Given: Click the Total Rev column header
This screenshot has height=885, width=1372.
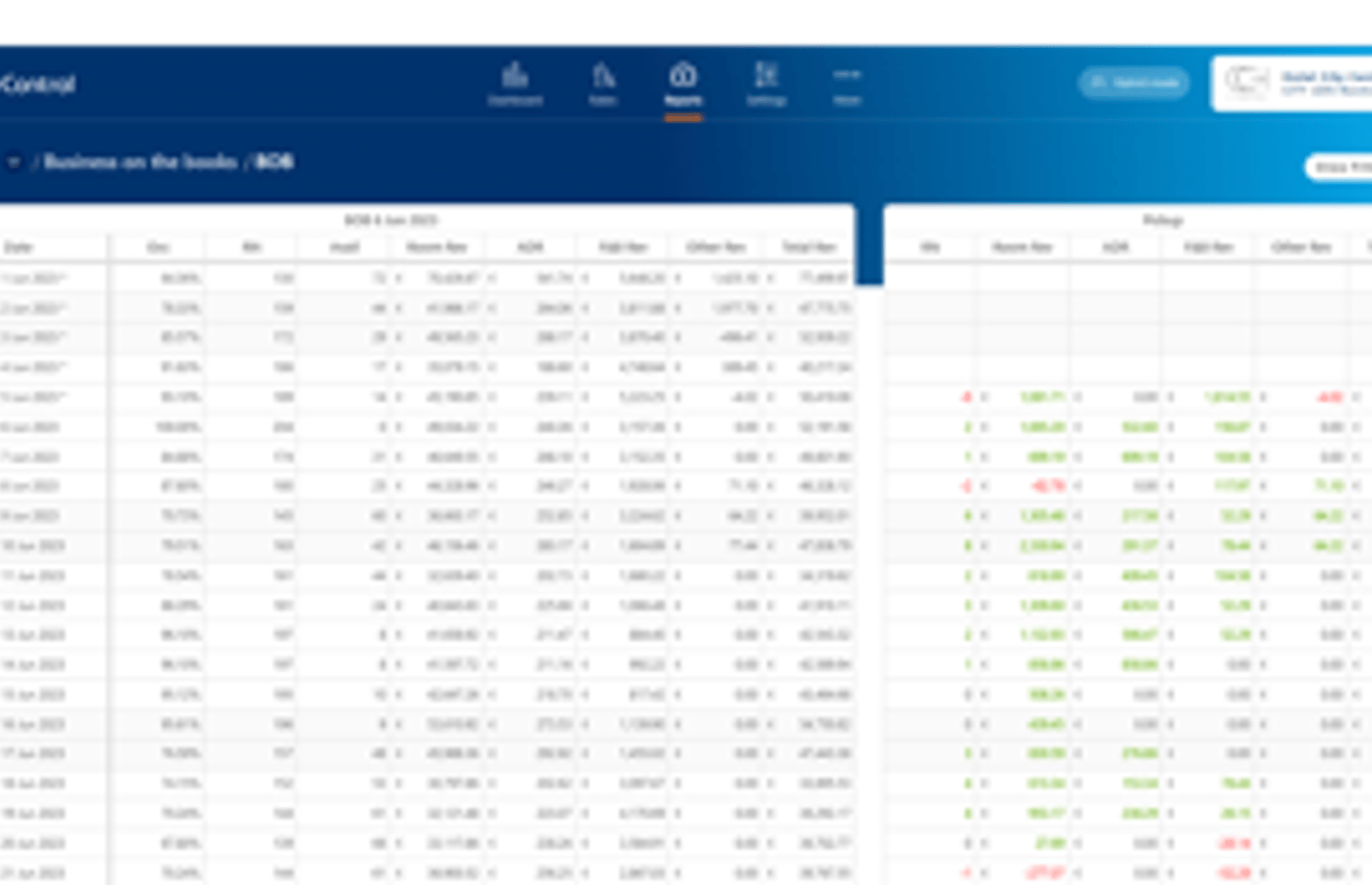Looking at the screenshot, I should [809, 247].
